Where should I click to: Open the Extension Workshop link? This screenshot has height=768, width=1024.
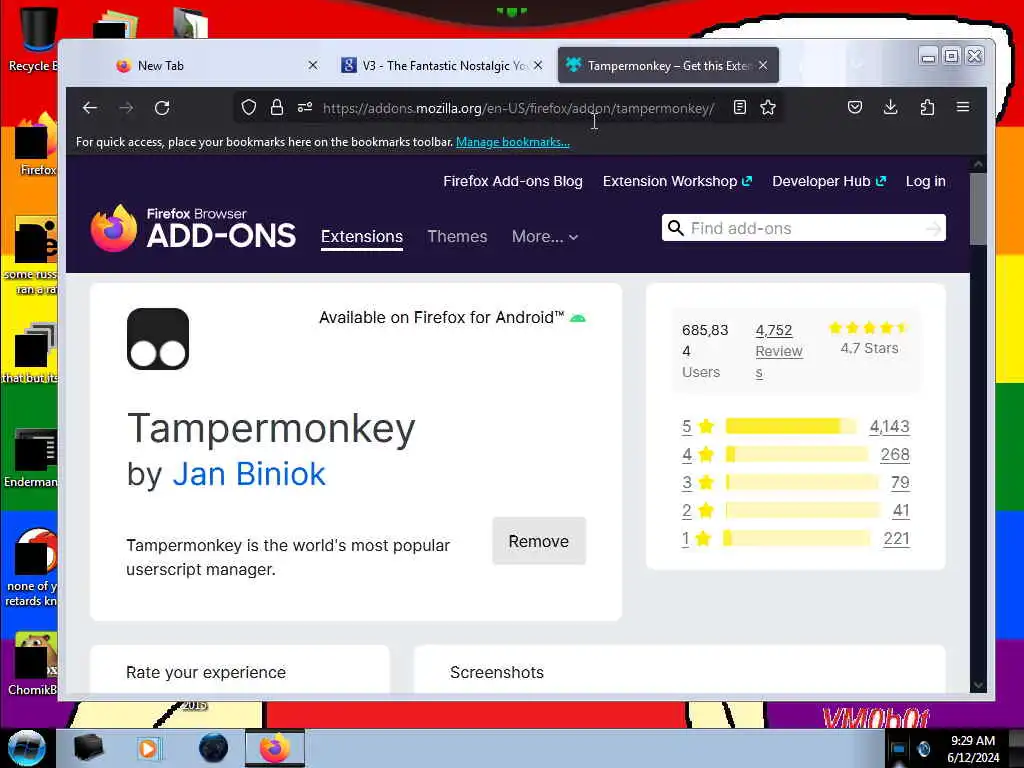677,181
